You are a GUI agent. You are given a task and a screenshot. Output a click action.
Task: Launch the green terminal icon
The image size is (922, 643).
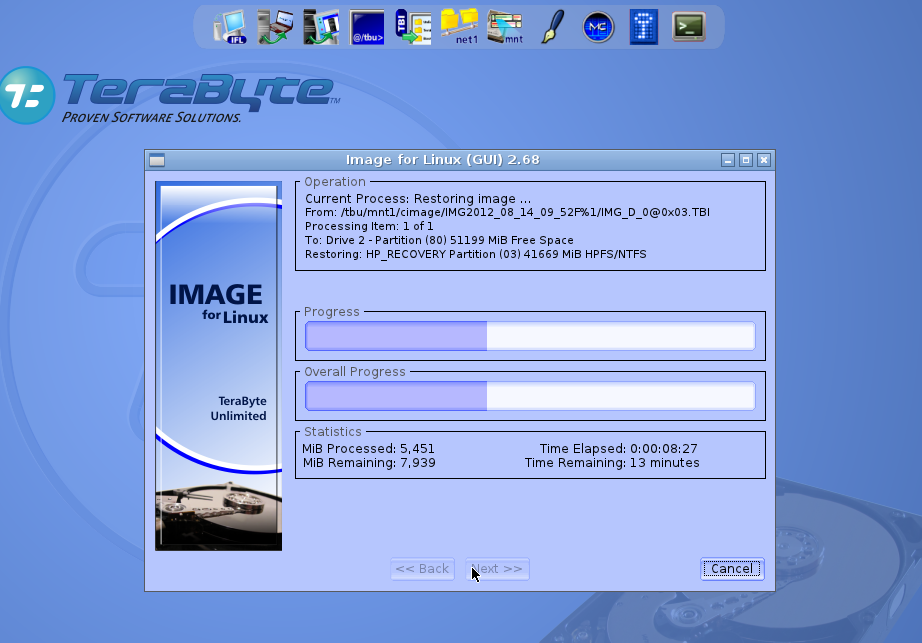tap(689, 27)
